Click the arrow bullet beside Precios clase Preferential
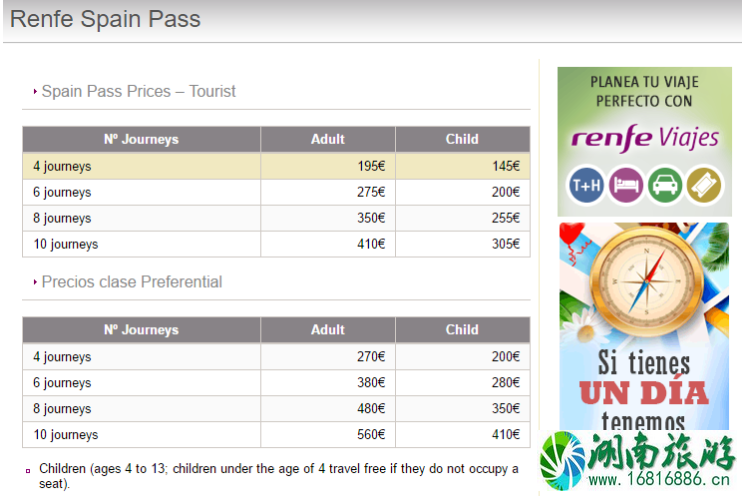Image resolution: width=742 pixels, height=496 pixels. click(35, 282)
